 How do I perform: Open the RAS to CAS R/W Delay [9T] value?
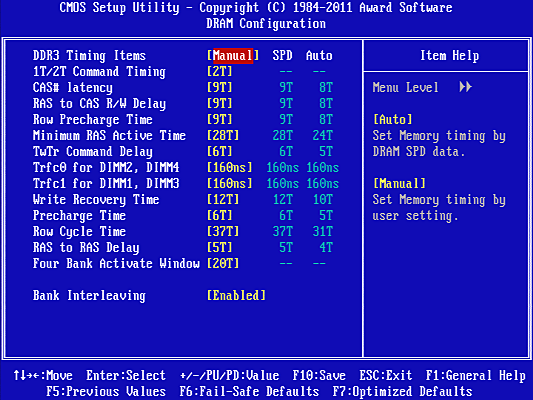tap(220, 104)
